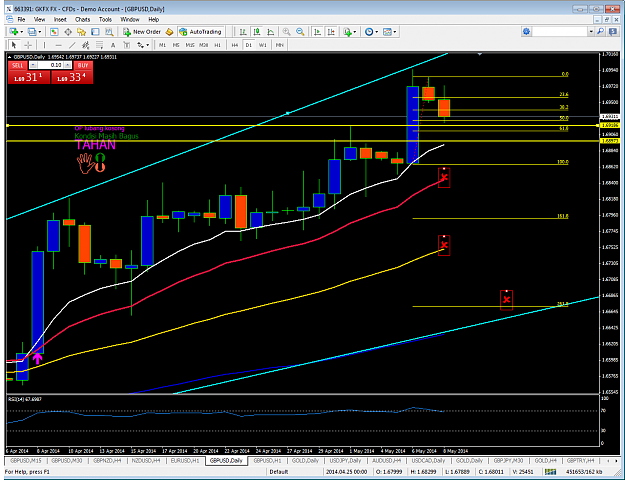This screenshot has height=480, width=625.
Task: Open the File menu
Action: pyautogui.click(x=21, y=19)
